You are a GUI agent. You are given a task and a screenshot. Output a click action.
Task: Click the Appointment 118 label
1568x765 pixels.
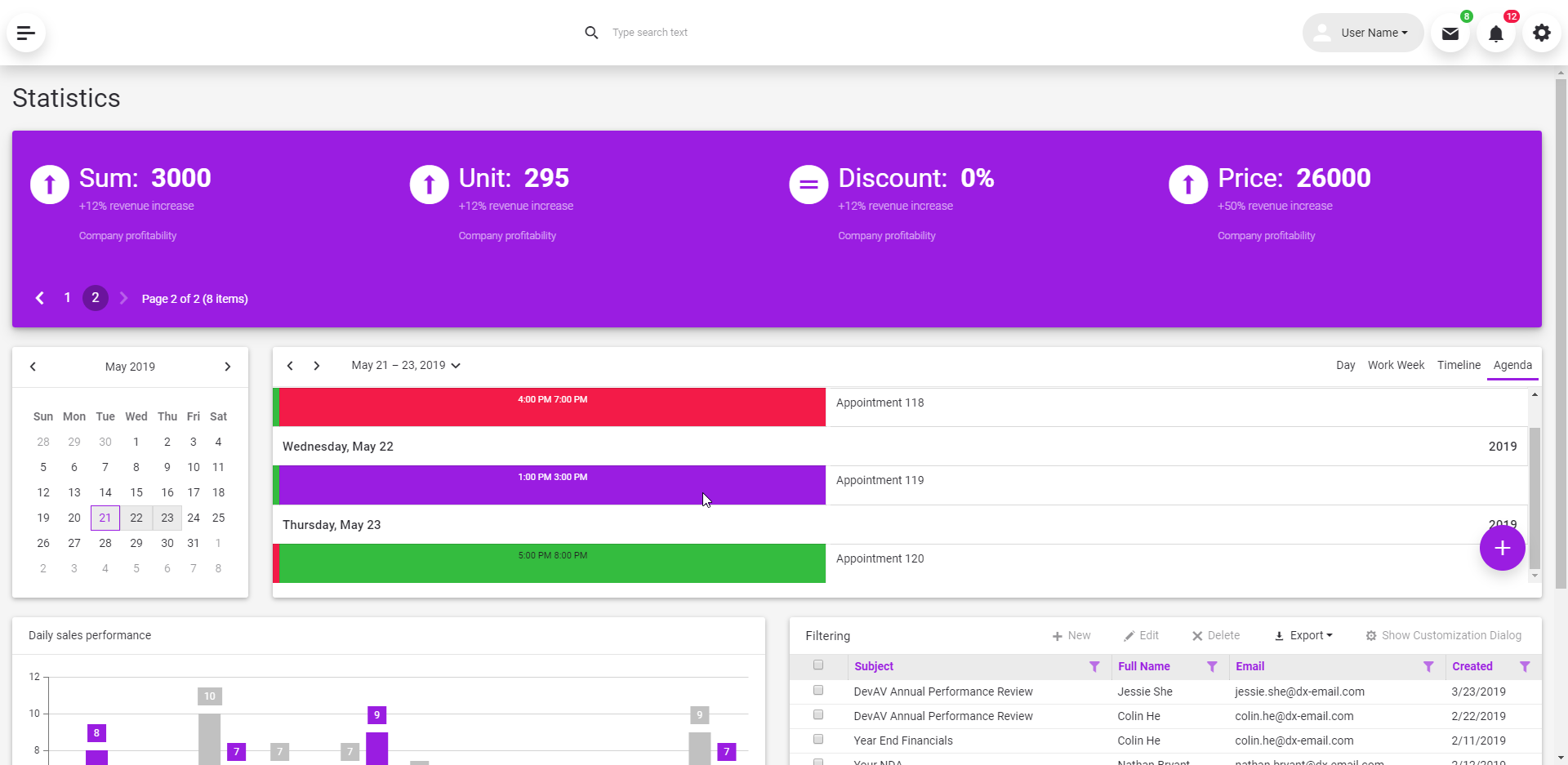coord(880,403)
